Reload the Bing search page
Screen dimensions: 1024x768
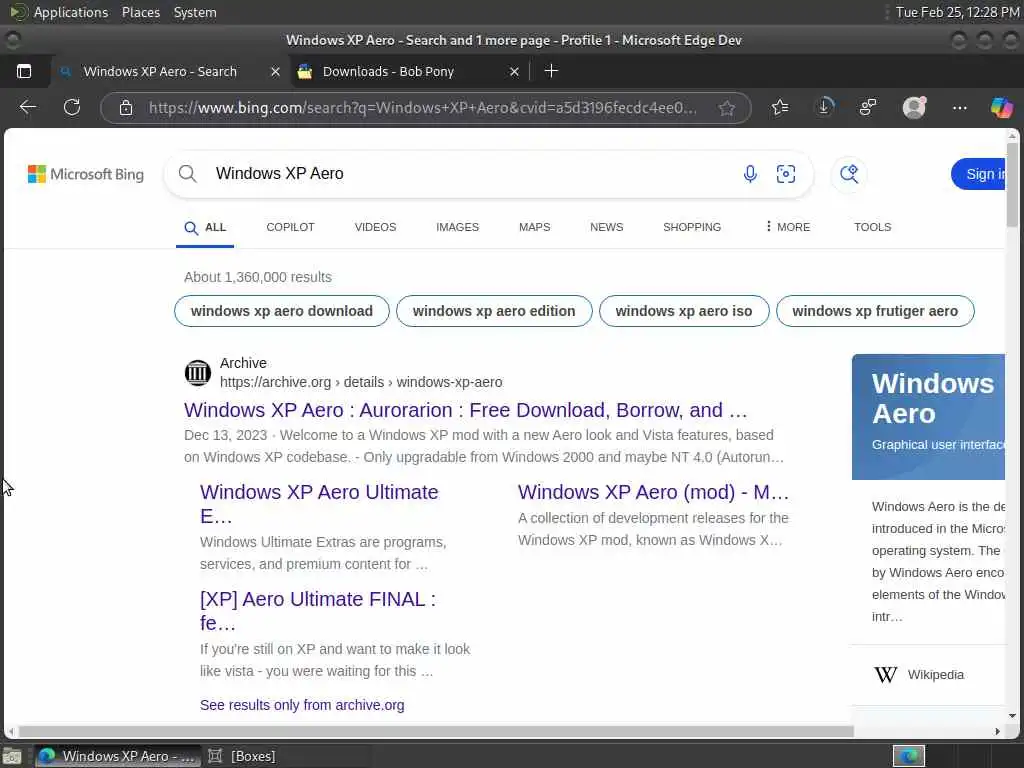pyautogui.click(x=72, y=107)
